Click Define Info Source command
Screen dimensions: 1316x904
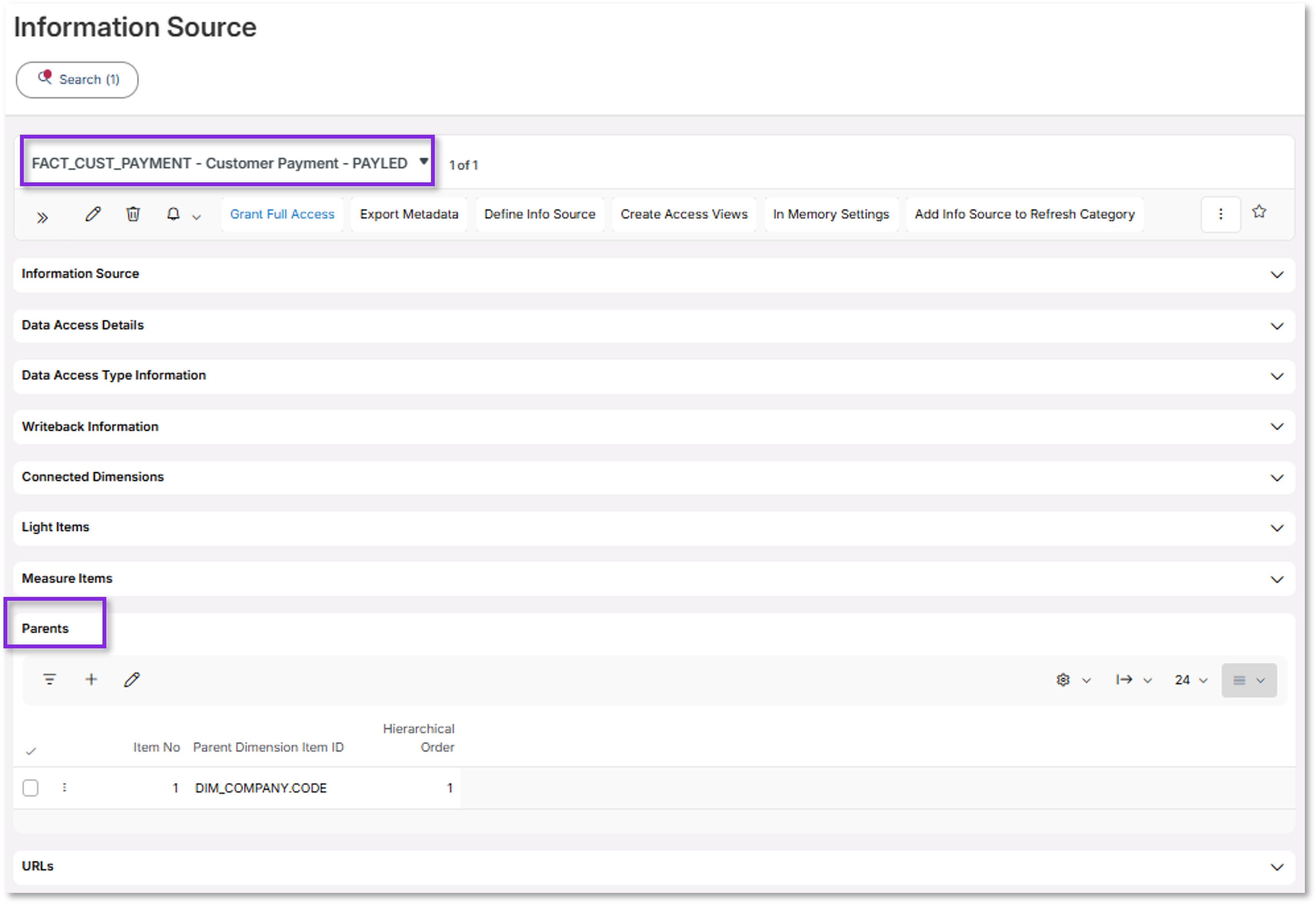540,214
